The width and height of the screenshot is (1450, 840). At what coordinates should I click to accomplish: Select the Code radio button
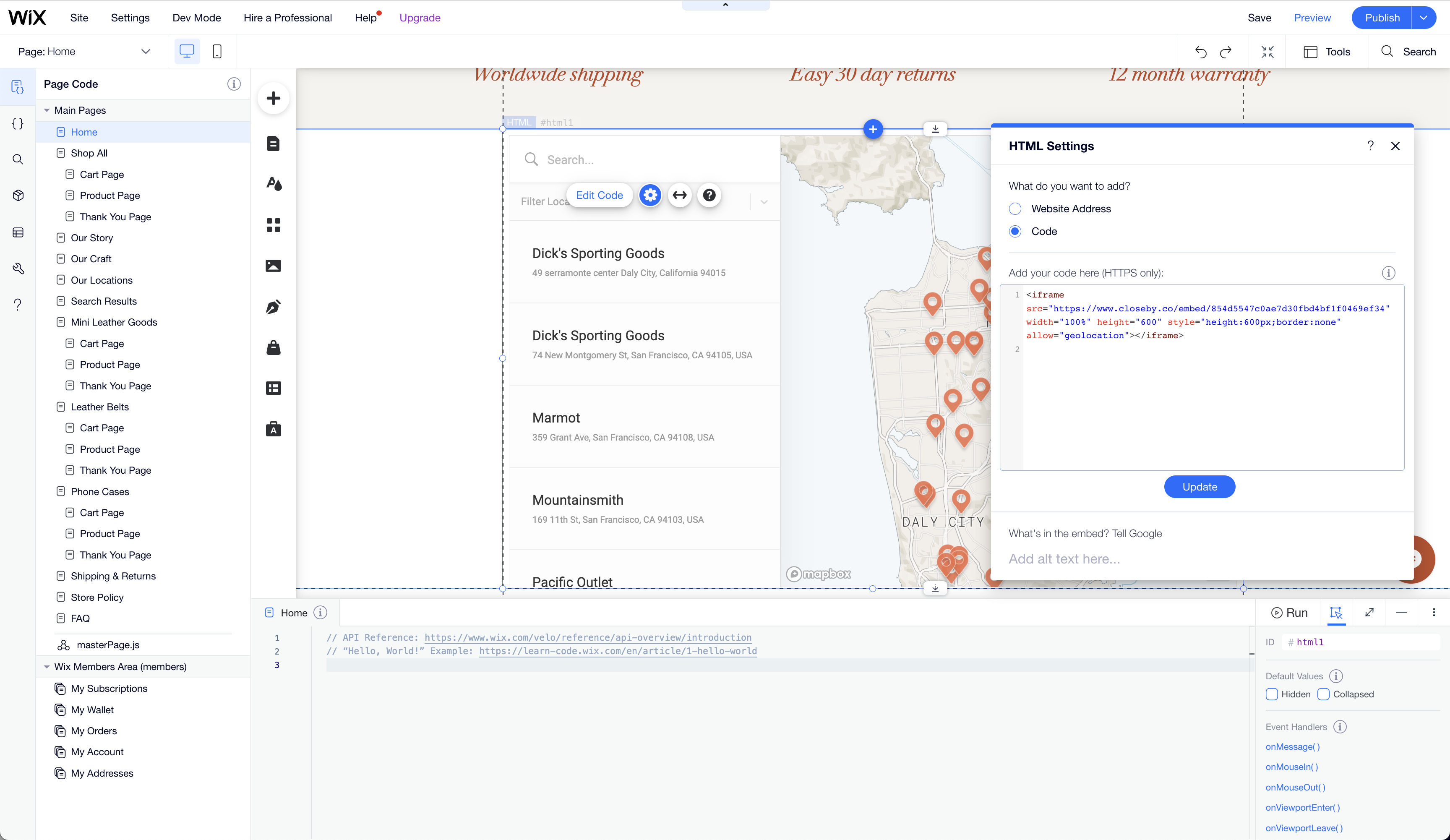point(1015,231)
